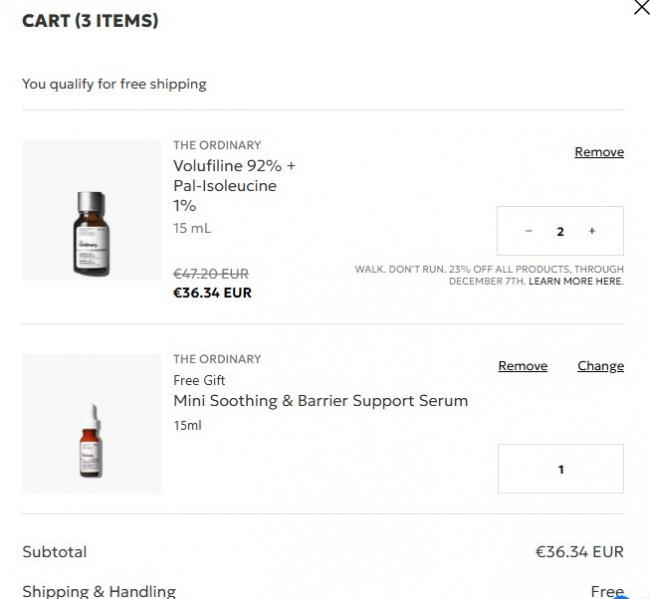Click the struck-through €47.20 EUR price
This screenshot has width=650, height=599.
(x=211, y=273)
